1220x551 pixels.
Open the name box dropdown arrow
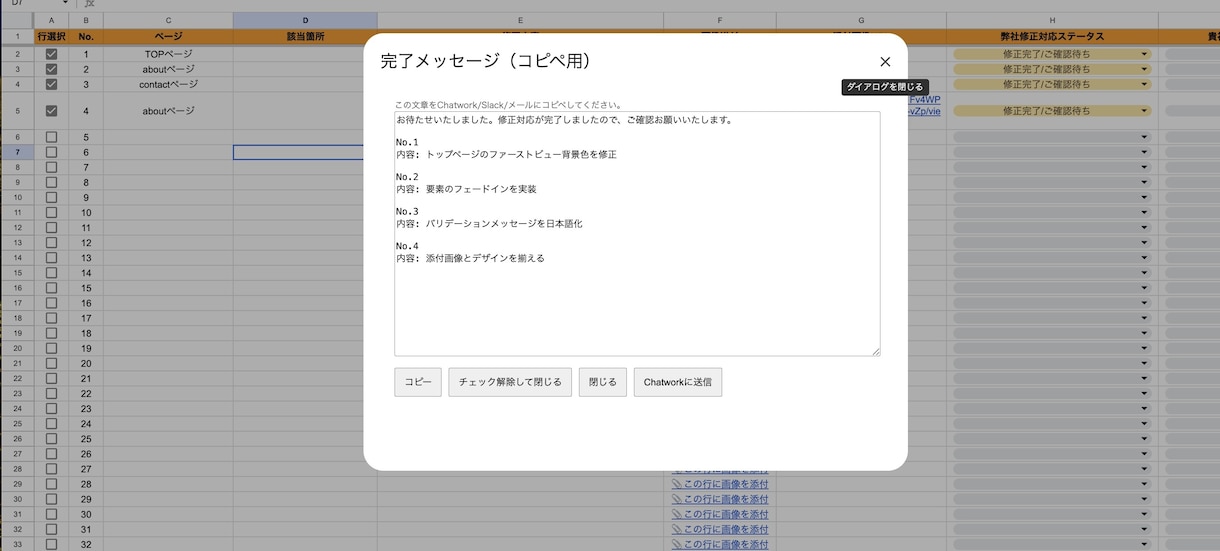pos(66,4)
